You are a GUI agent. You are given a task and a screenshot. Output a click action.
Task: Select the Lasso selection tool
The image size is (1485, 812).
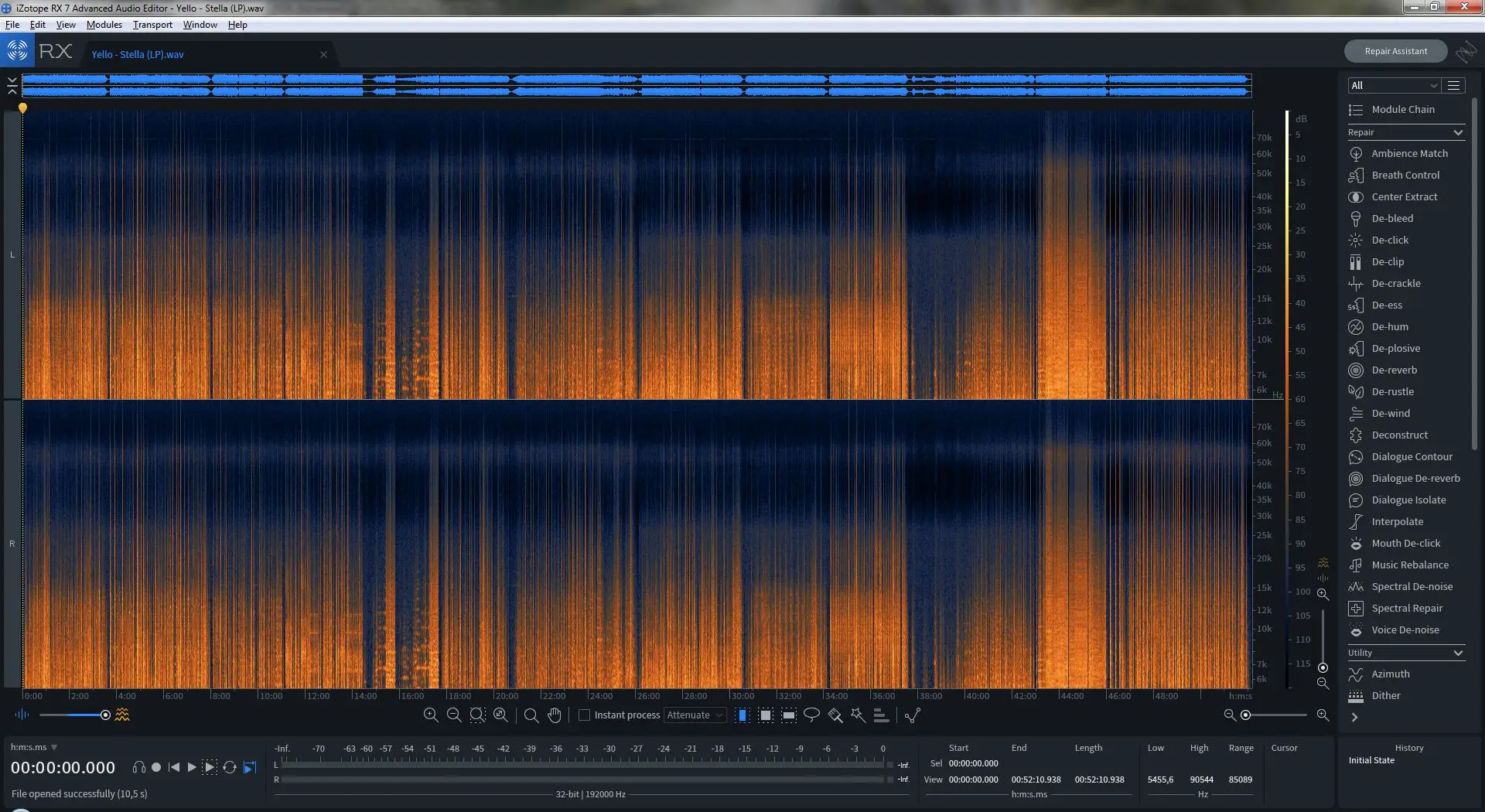(811, 715)
